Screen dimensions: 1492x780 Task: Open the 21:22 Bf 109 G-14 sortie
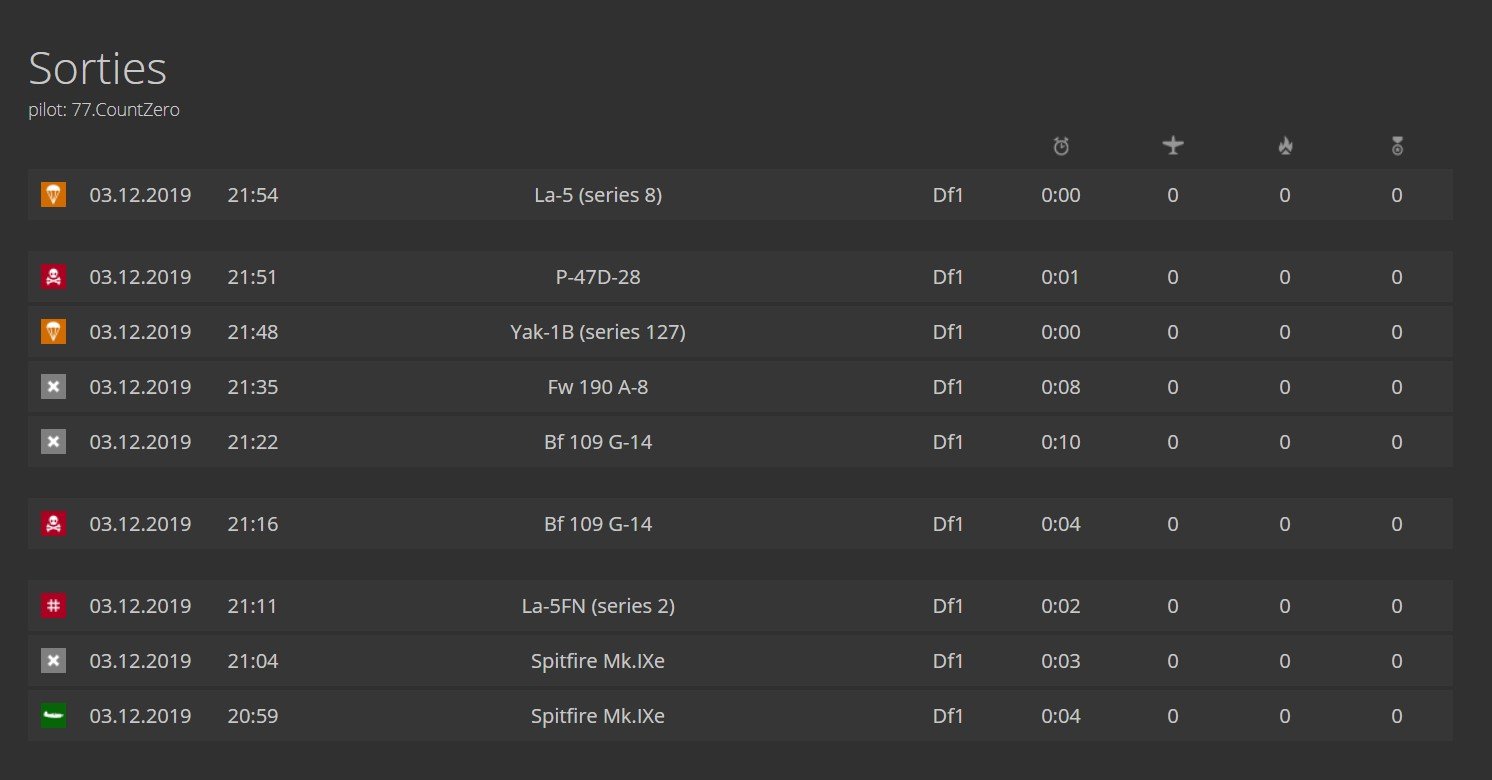(598, 442)
